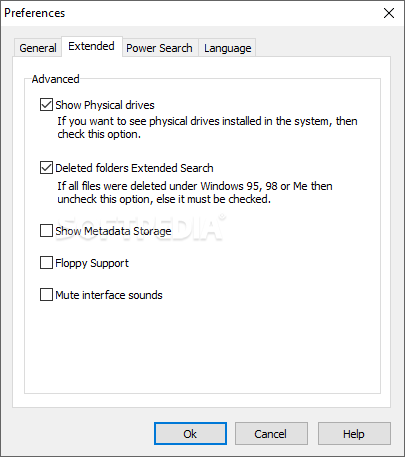The height and width of the screenshot is (457, 405).
Task: Click the Windows 95, 98 or Me description
Action: [x=195, y=192]
